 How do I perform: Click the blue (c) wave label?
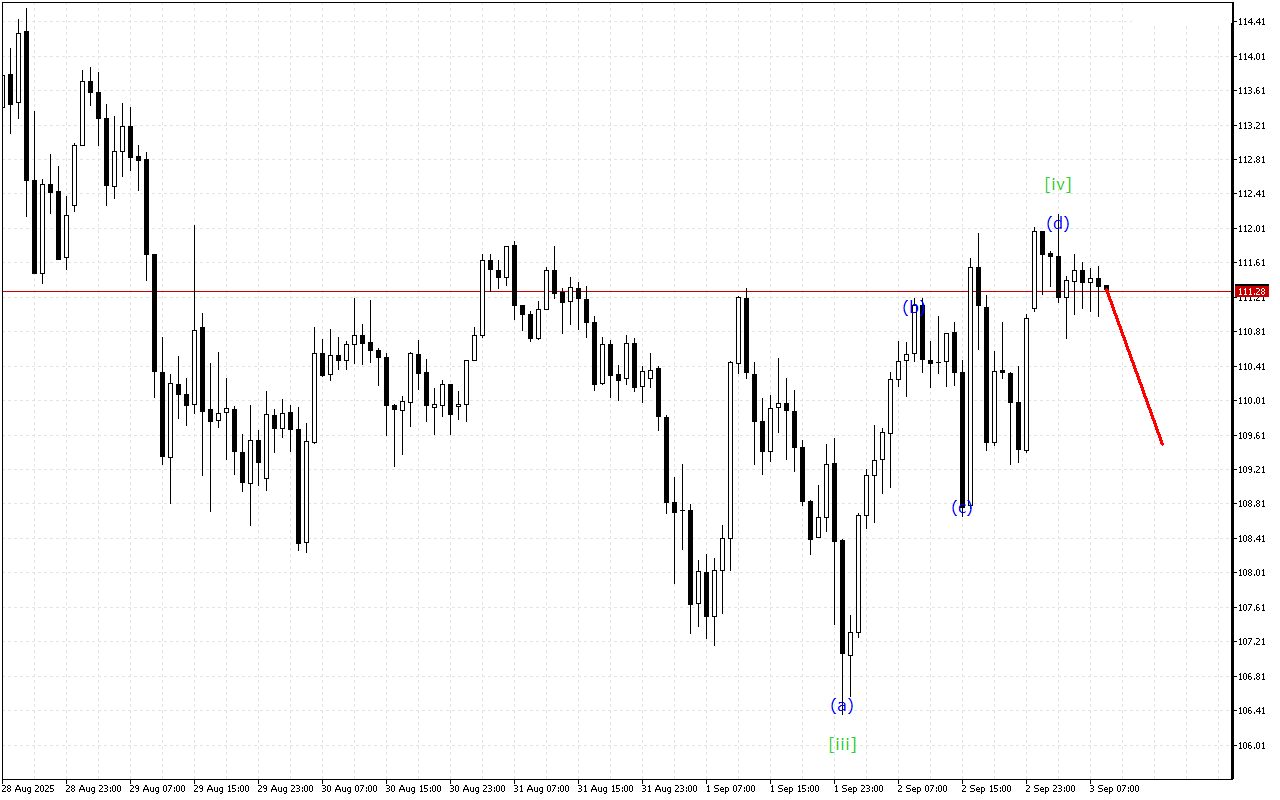tap(961, 508)
